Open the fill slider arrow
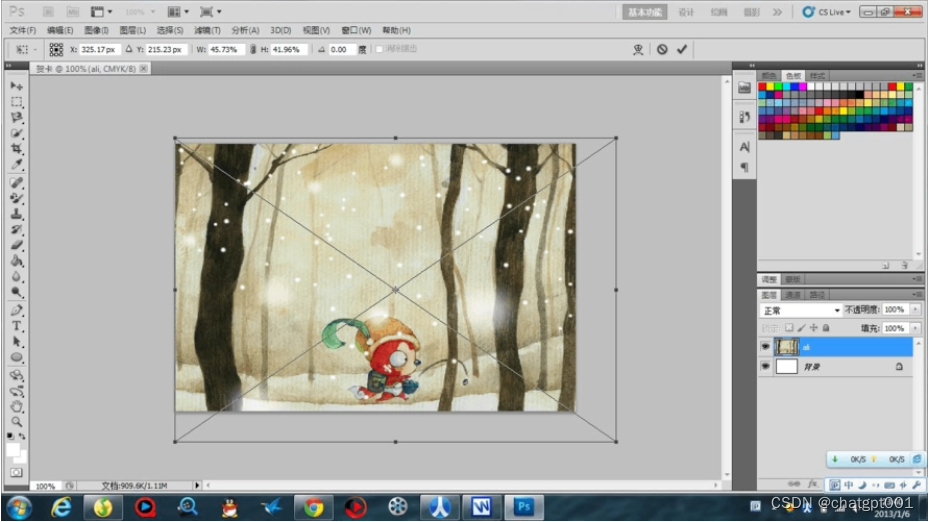929x522 pixels. (x=915, y=328)
